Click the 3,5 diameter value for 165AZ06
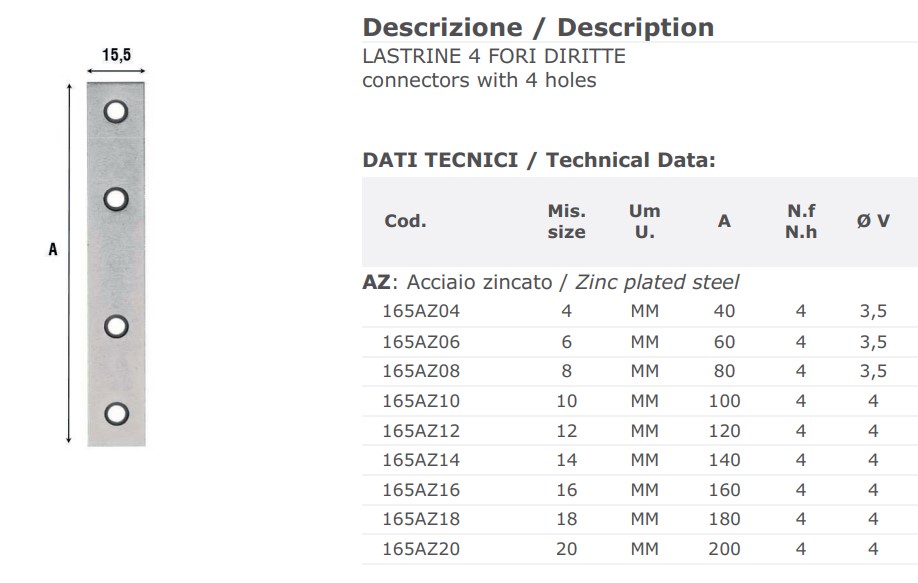This screenshot has width=918, height=583. coord(873,342)
